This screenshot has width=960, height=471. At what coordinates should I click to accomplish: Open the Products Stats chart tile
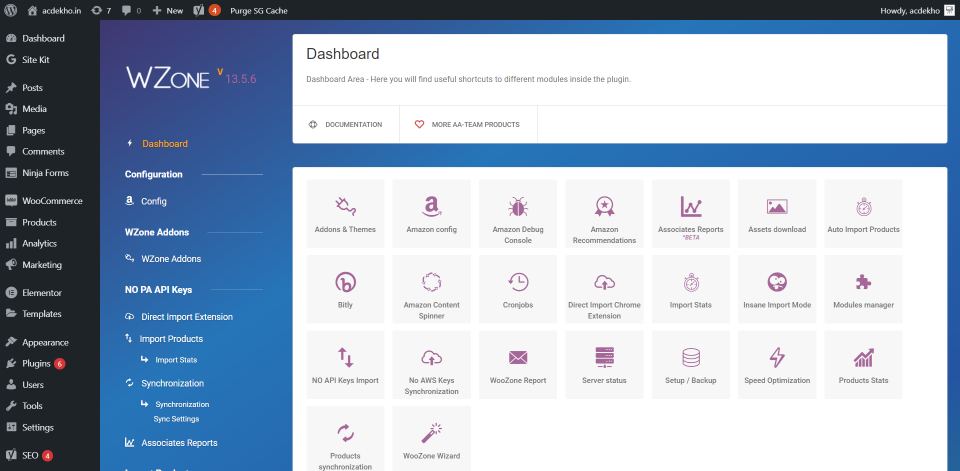[x=863, y=364]
